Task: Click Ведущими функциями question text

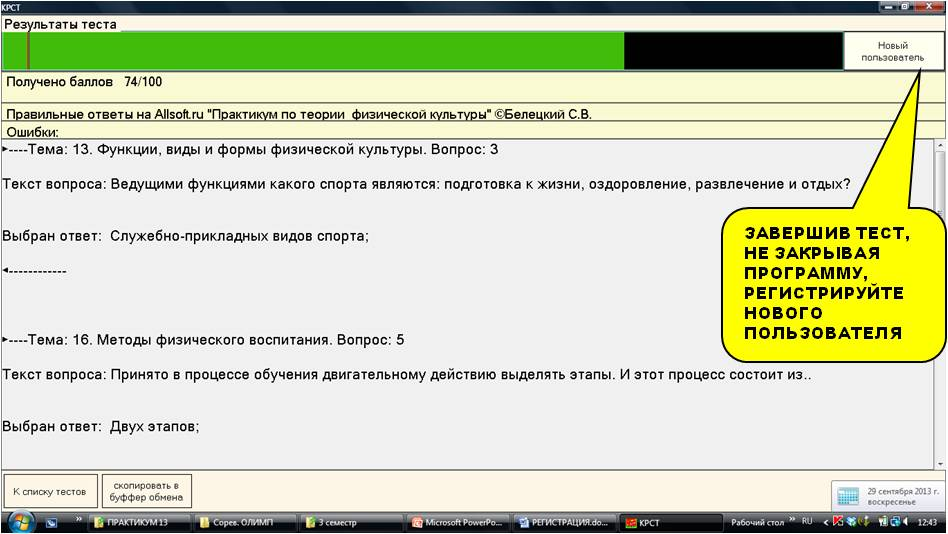Action: click(426, 184)
